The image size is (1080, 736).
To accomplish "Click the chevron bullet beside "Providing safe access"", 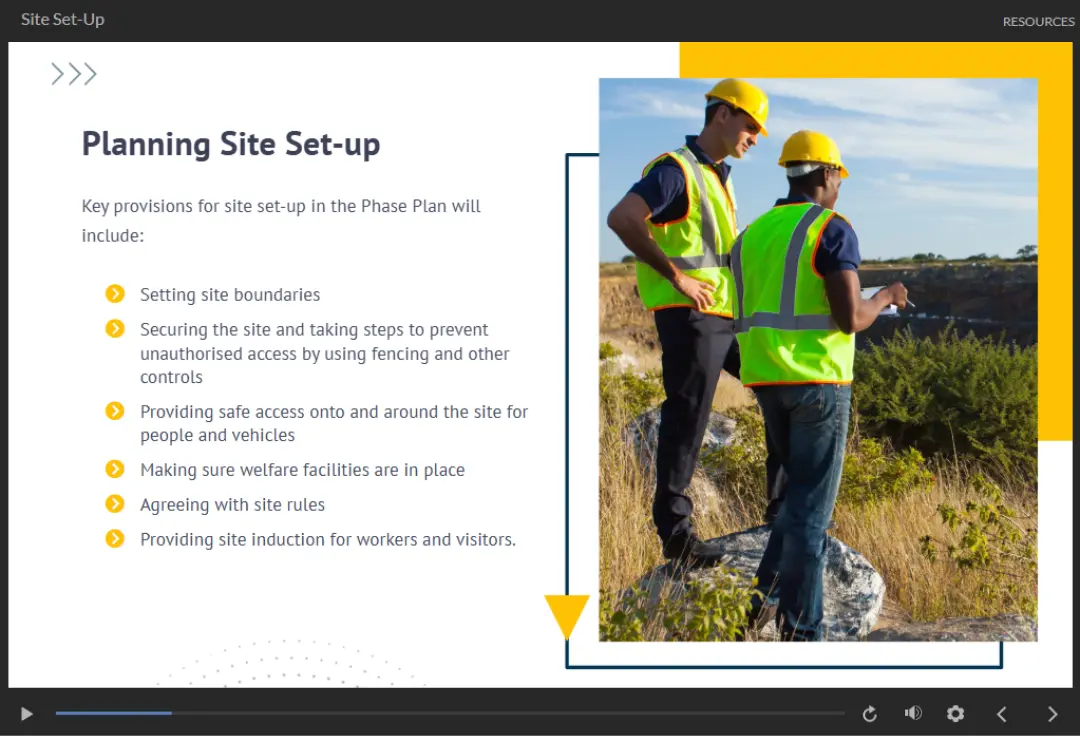I will (x=115, y=411).
